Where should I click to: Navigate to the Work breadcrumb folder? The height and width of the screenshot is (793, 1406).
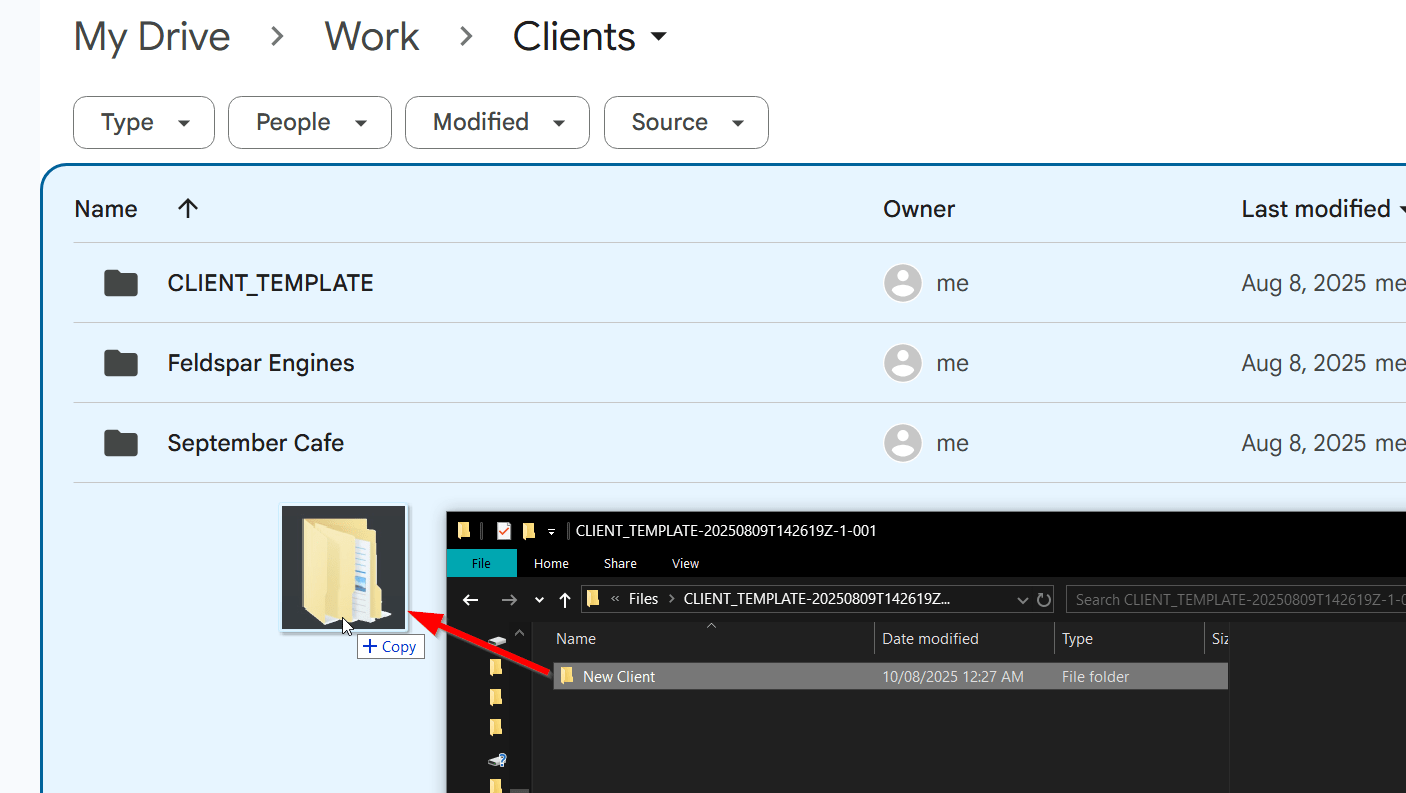[x=372, y=37]
